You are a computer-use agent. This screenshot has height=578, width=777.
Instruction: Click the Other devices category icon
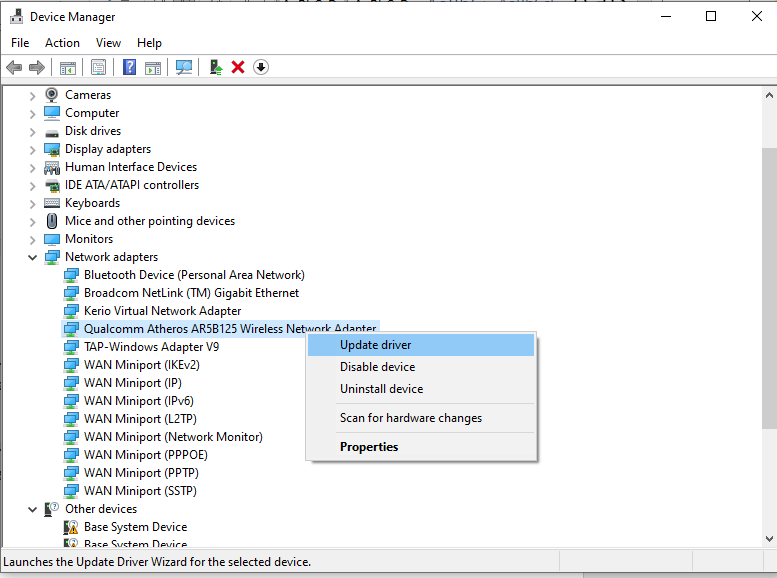[51, 509]
